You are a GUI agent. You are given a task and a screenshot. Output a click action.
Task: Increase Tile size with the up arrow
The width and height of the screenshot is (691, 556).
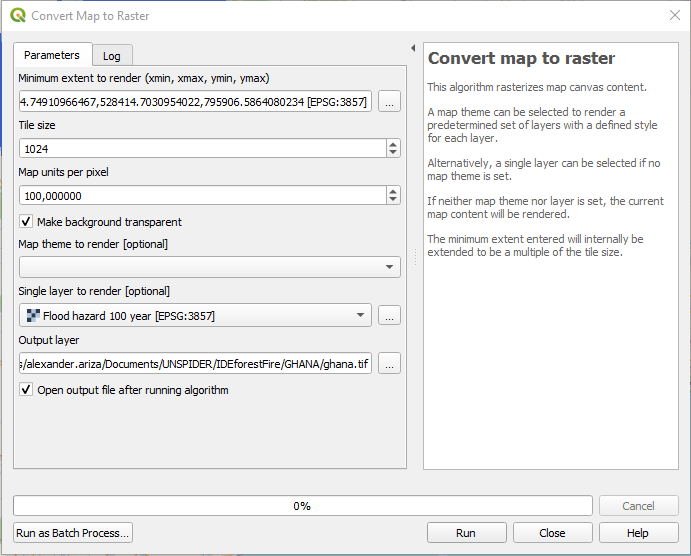click(393, 144)
